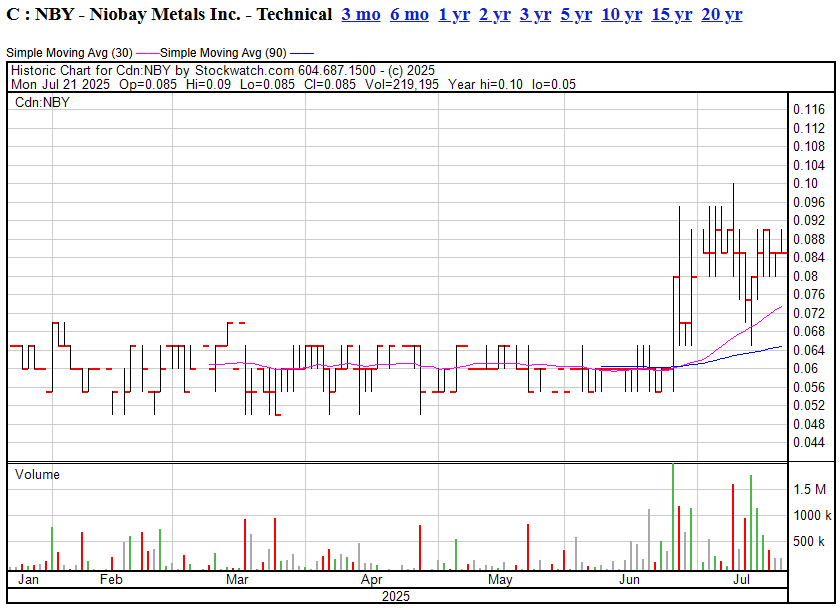View the 2 yr chart range
The height and width of the screenshot is (608, 840).
494,14
